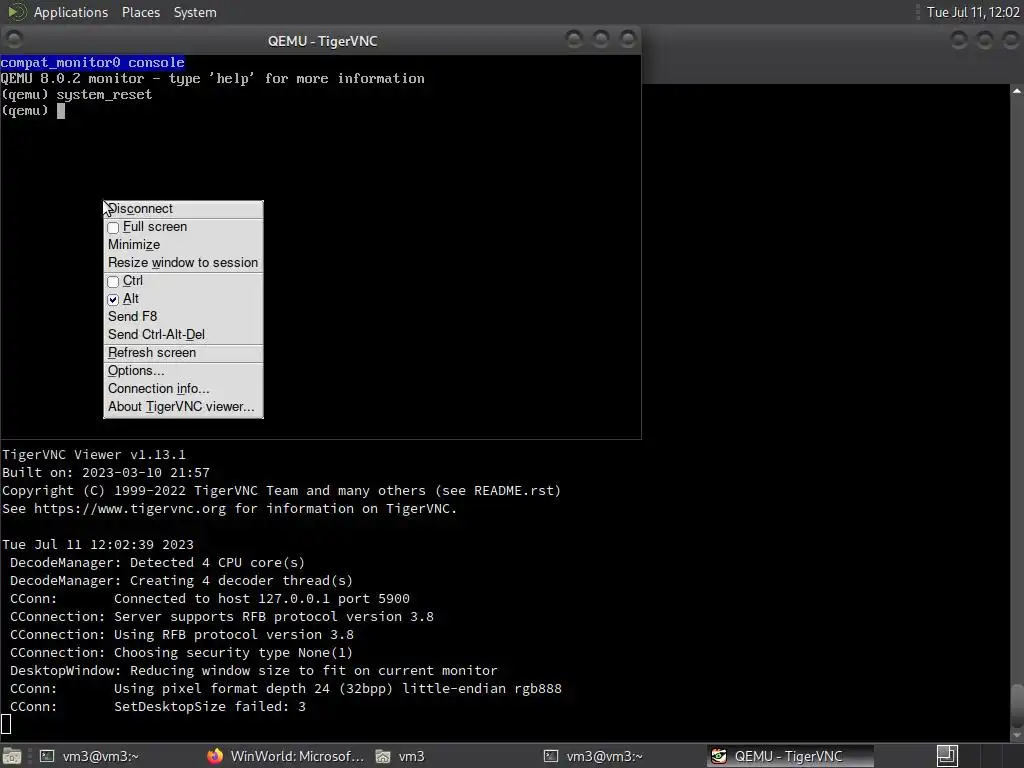
Task: Click the (qemu) system_reset line
Action: (x=77, y=95)
